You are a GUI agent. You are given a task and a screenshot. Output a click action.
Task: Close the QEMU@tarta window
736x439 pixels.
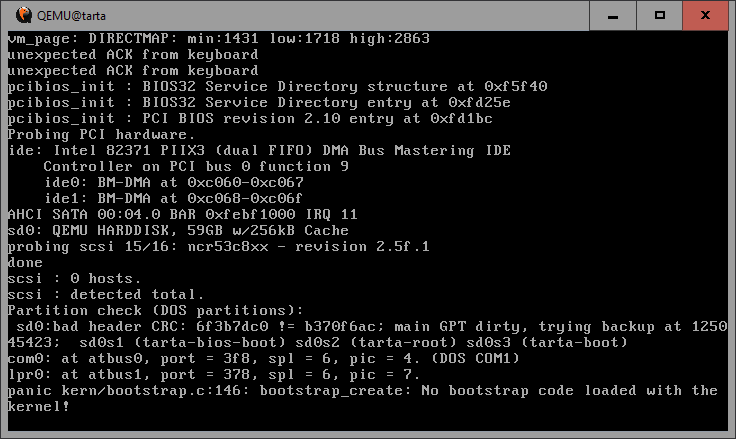[706, 15]
